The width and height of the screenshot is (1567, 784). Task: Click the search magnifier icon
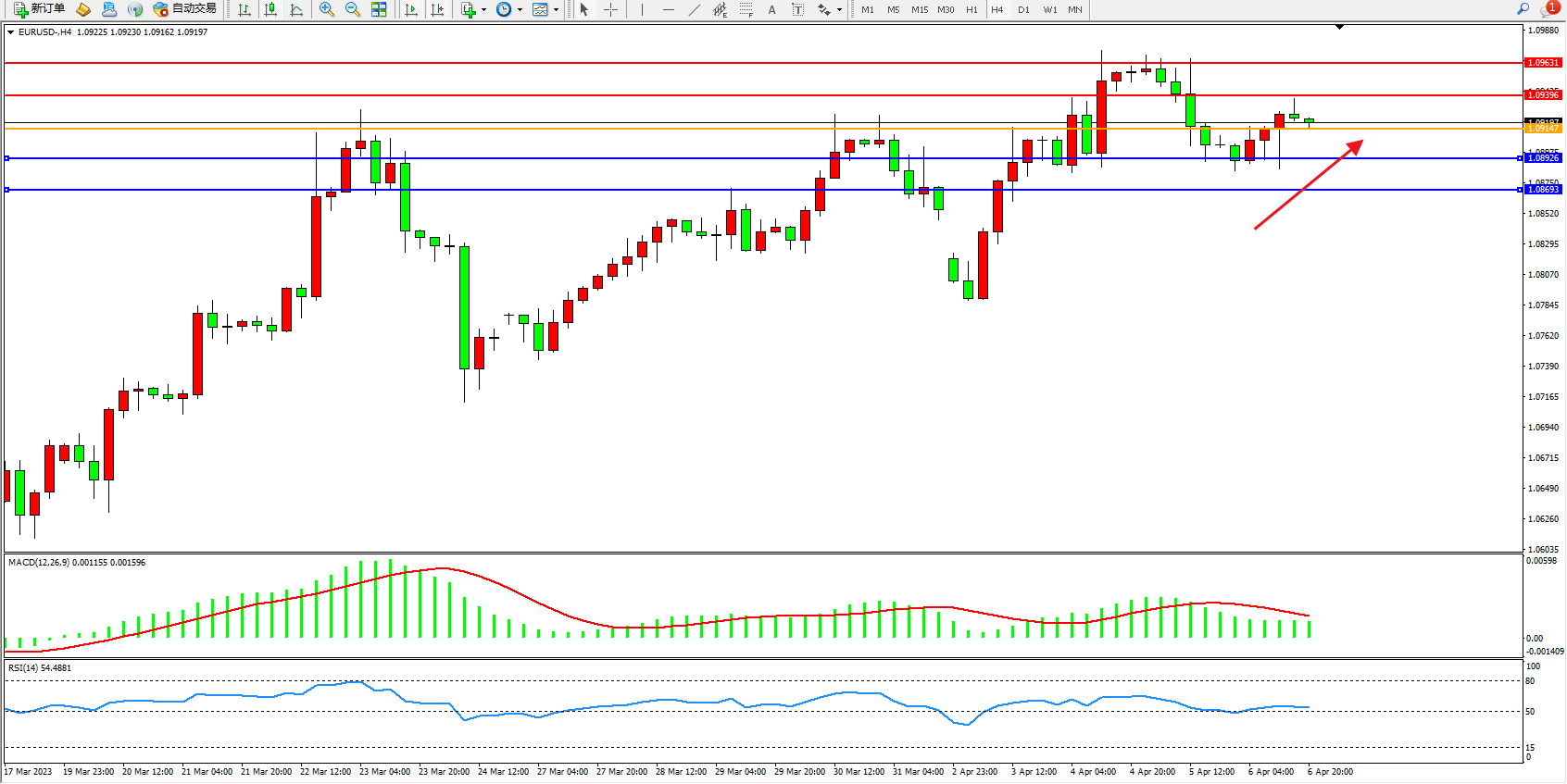[1523, 9]
